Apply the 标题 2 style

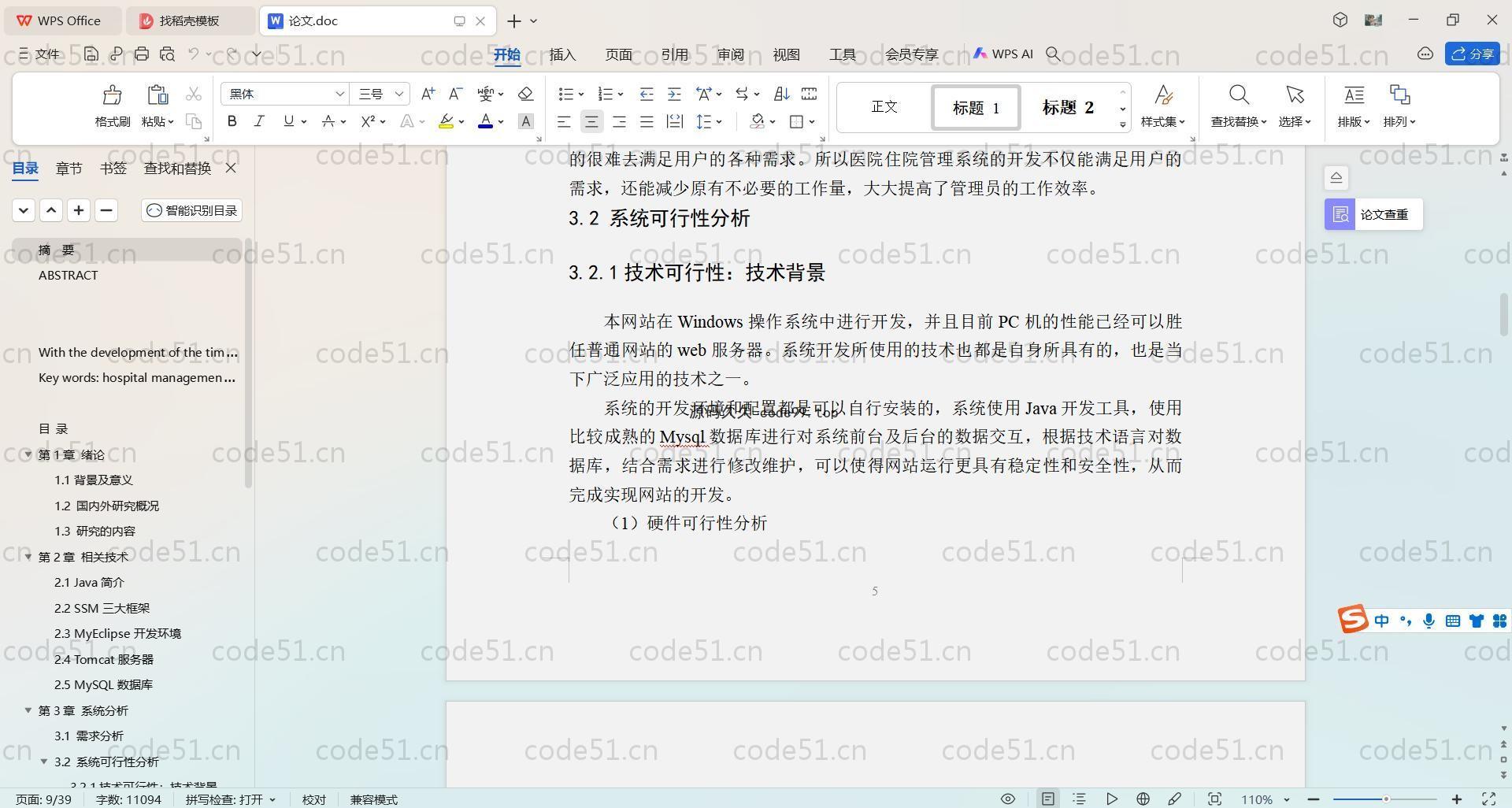(1068, 107)
